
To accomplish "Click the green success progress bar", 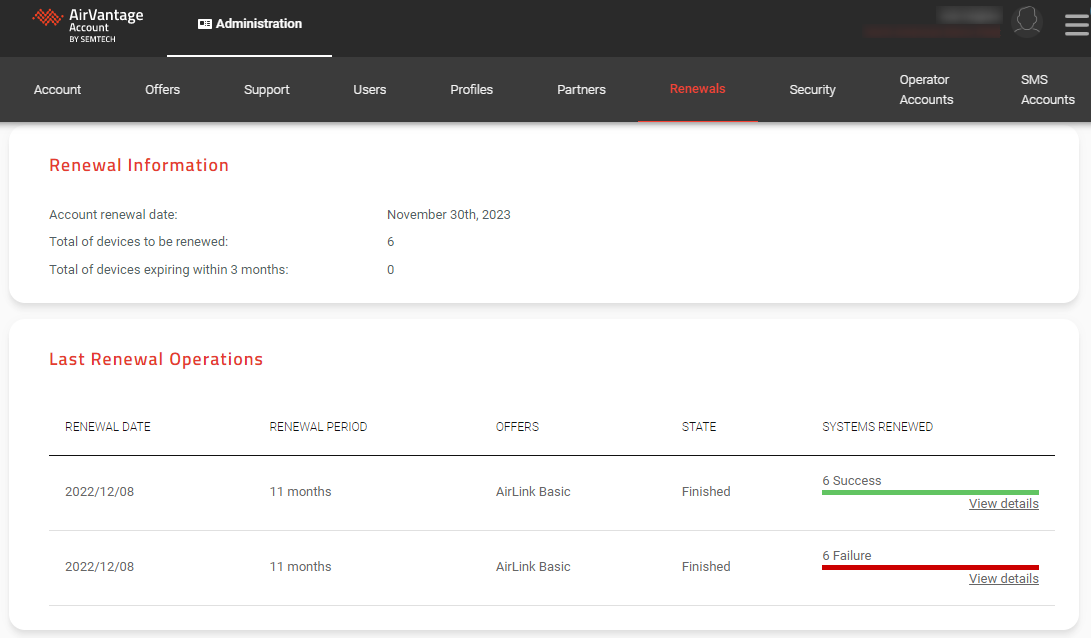I will [930, 492].
